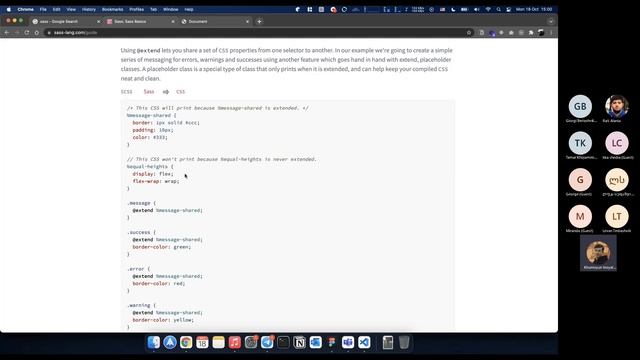Open the Help menu

(189, 9)
